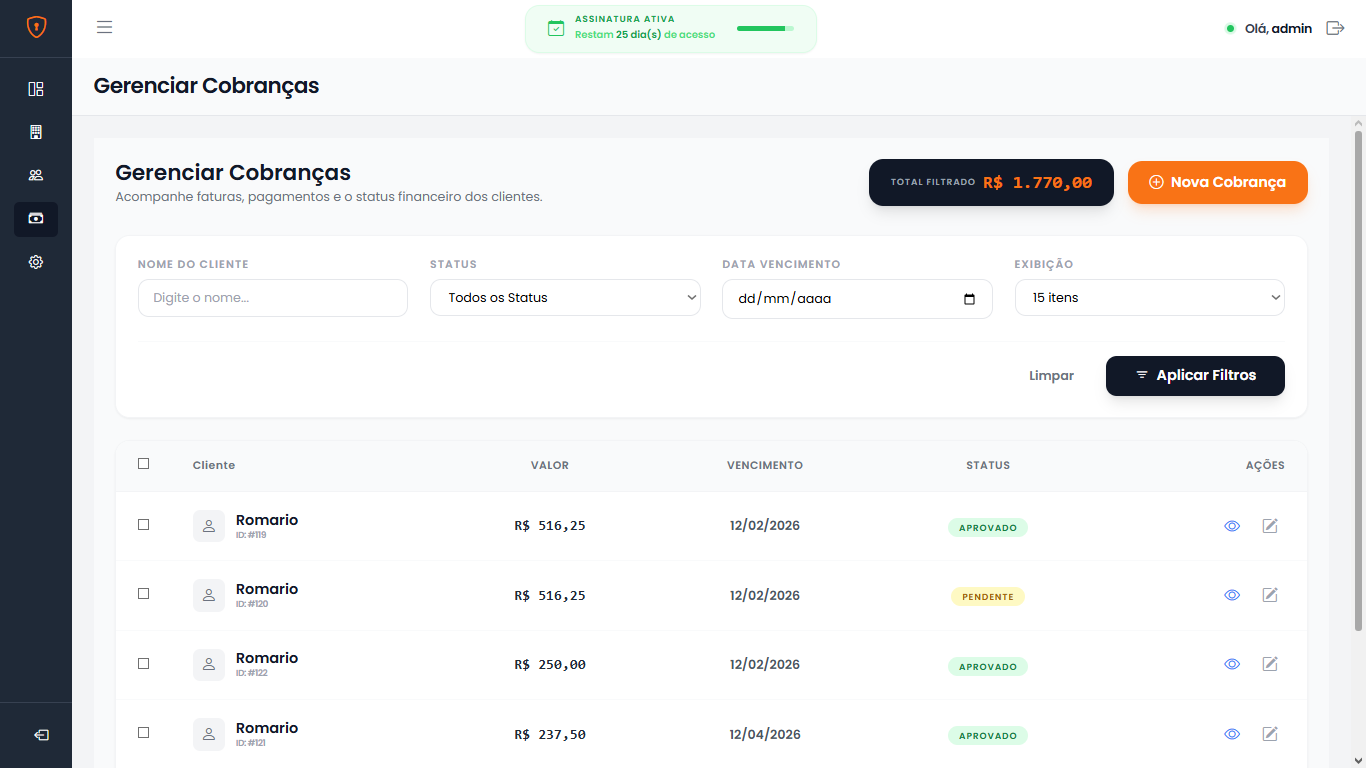Click the logout icon at sidebar bottom

coord(41,735)
